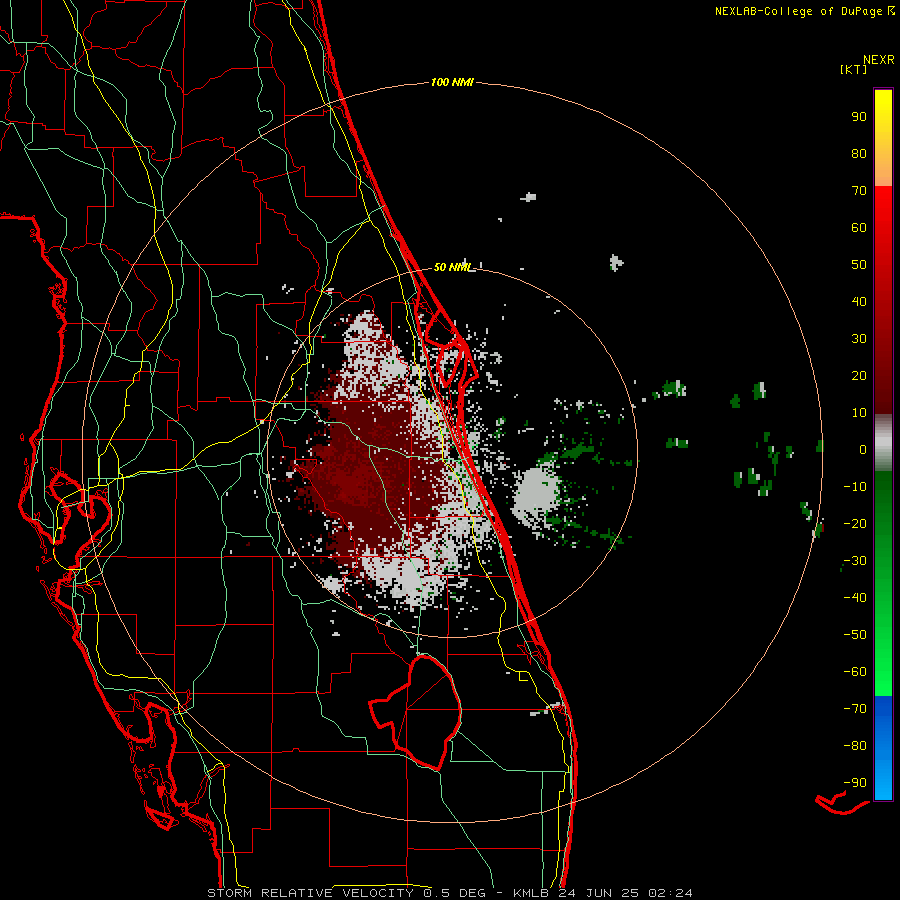The height and width of the screenshot is (900, 900).
Task: Pick the bright green segment of the color bar
Action: pyautogui.click(x=883, y=584)
